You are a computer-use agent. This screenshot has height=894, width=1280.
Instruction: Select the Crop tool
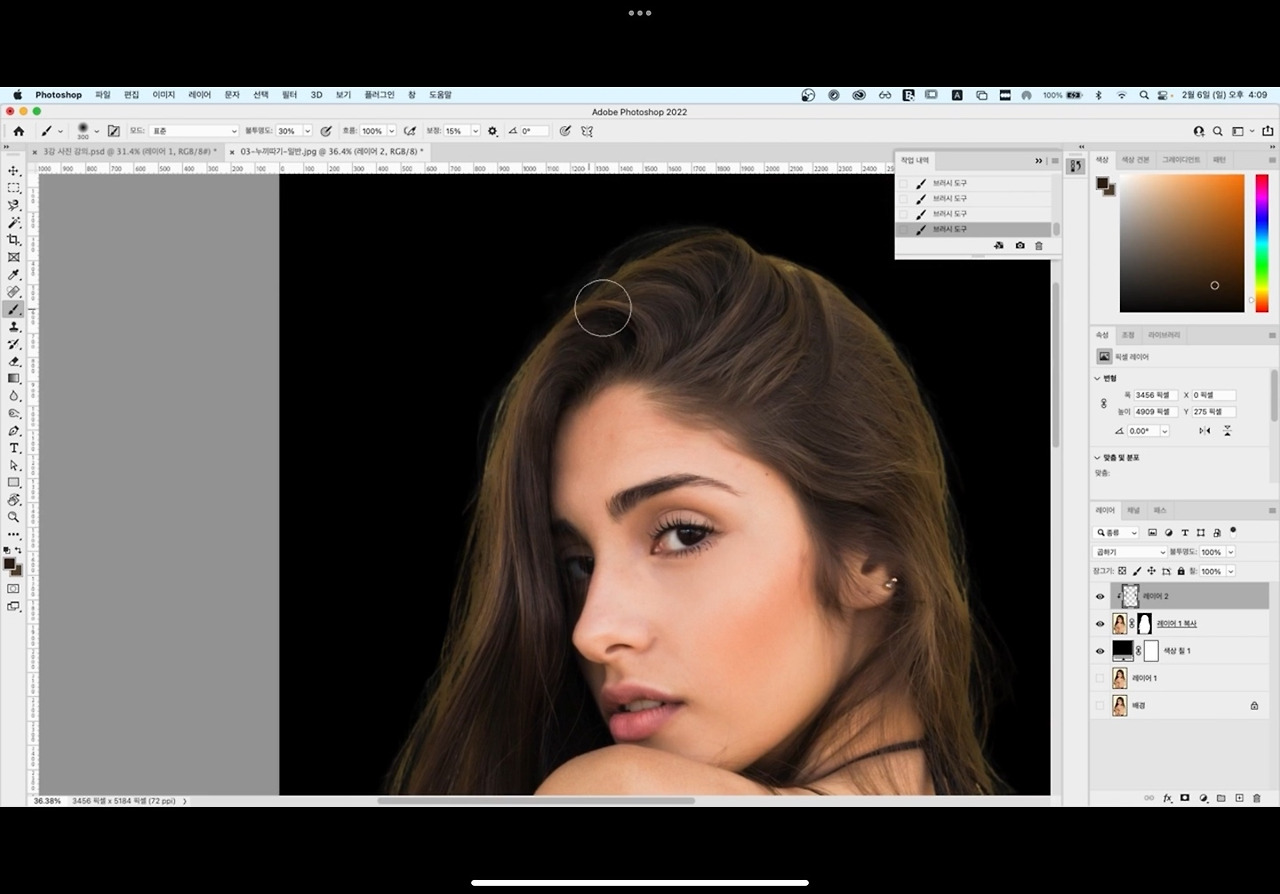point(14,240)
